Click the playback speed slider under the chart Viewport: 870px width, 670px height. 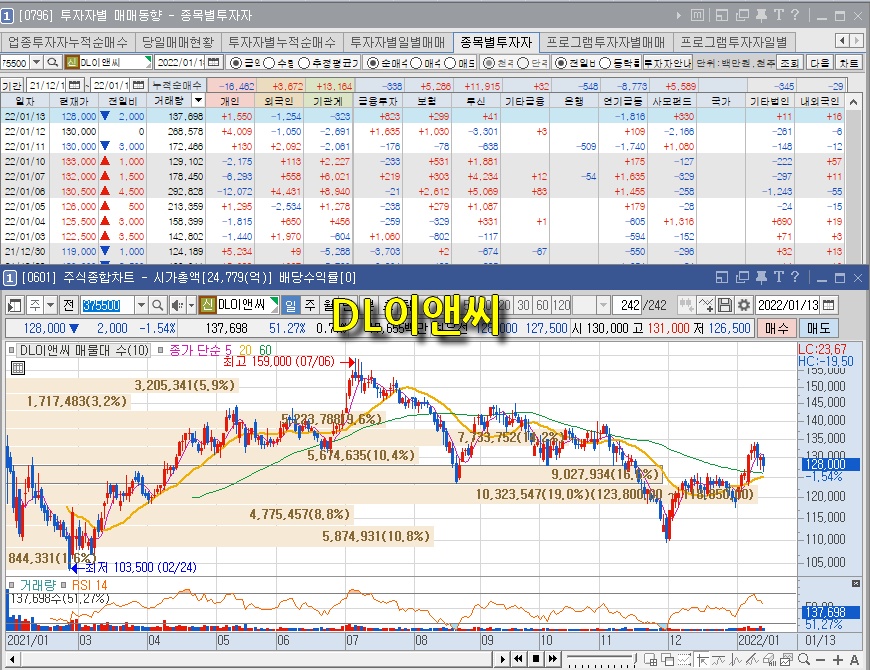coord(600,659)
